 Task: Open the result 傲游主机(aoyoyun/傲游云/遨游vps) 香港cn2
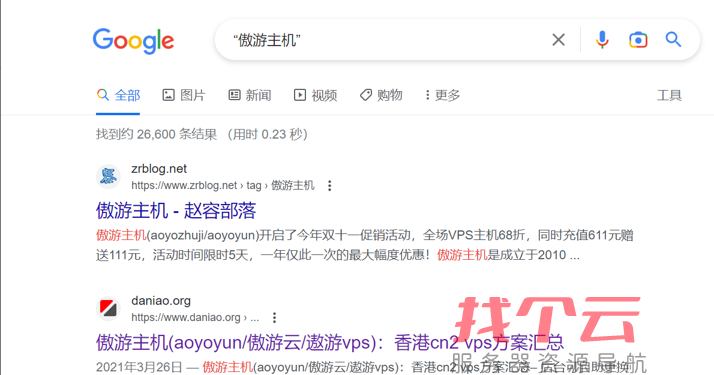[x=330, y=342]
